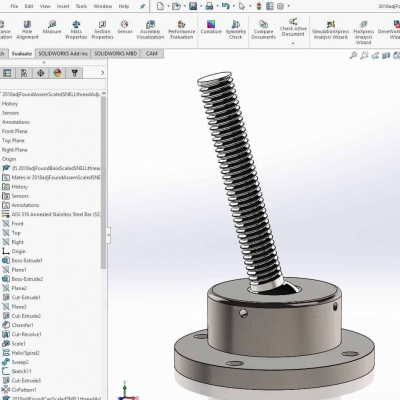This screenshot has height=400, width=400.
Task: Run Symmetry Check
Action: tap(236, 29)
